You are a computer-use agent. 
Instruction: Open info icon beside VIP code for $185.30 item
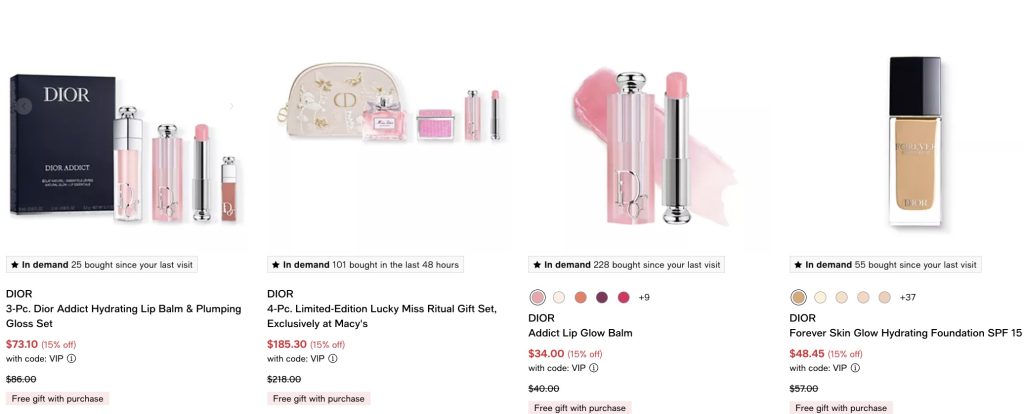tap(333, 358)
